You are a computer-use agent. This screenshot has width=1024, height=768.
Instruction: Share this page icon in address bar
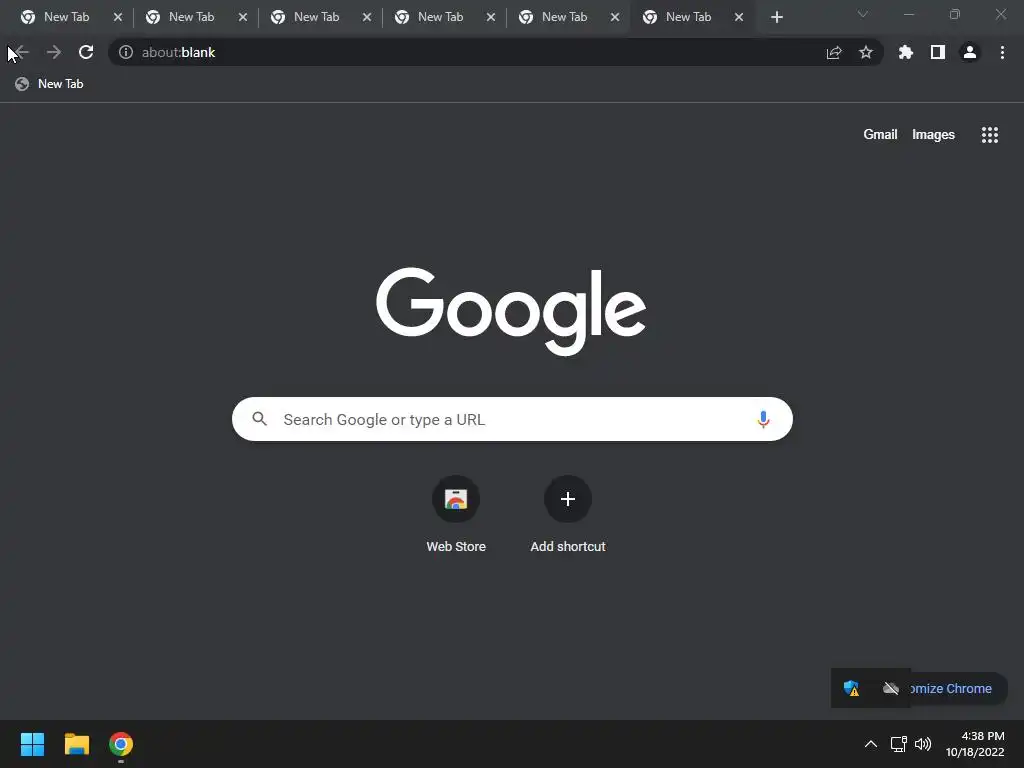(x=834, y=52)
